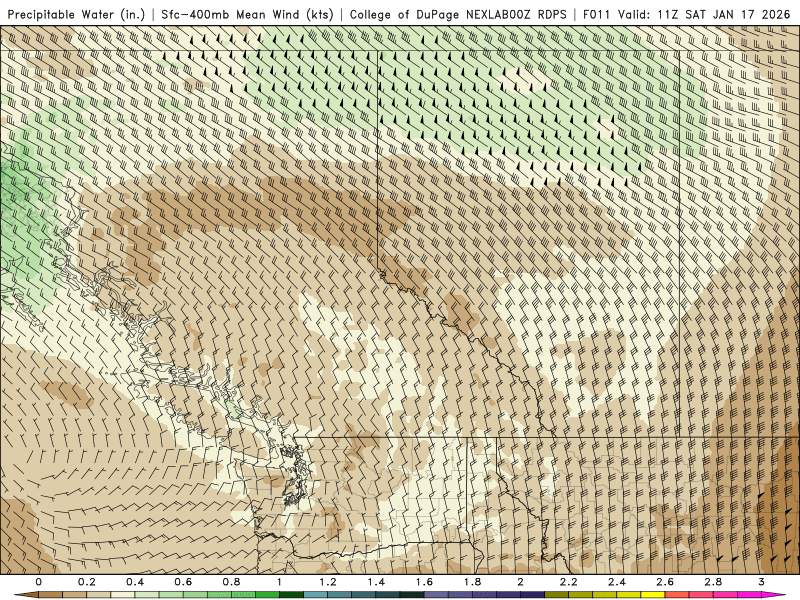Click the 'Precipitable Water (in.)' title text
Screen dimensions: 800x600
point(77,14)
